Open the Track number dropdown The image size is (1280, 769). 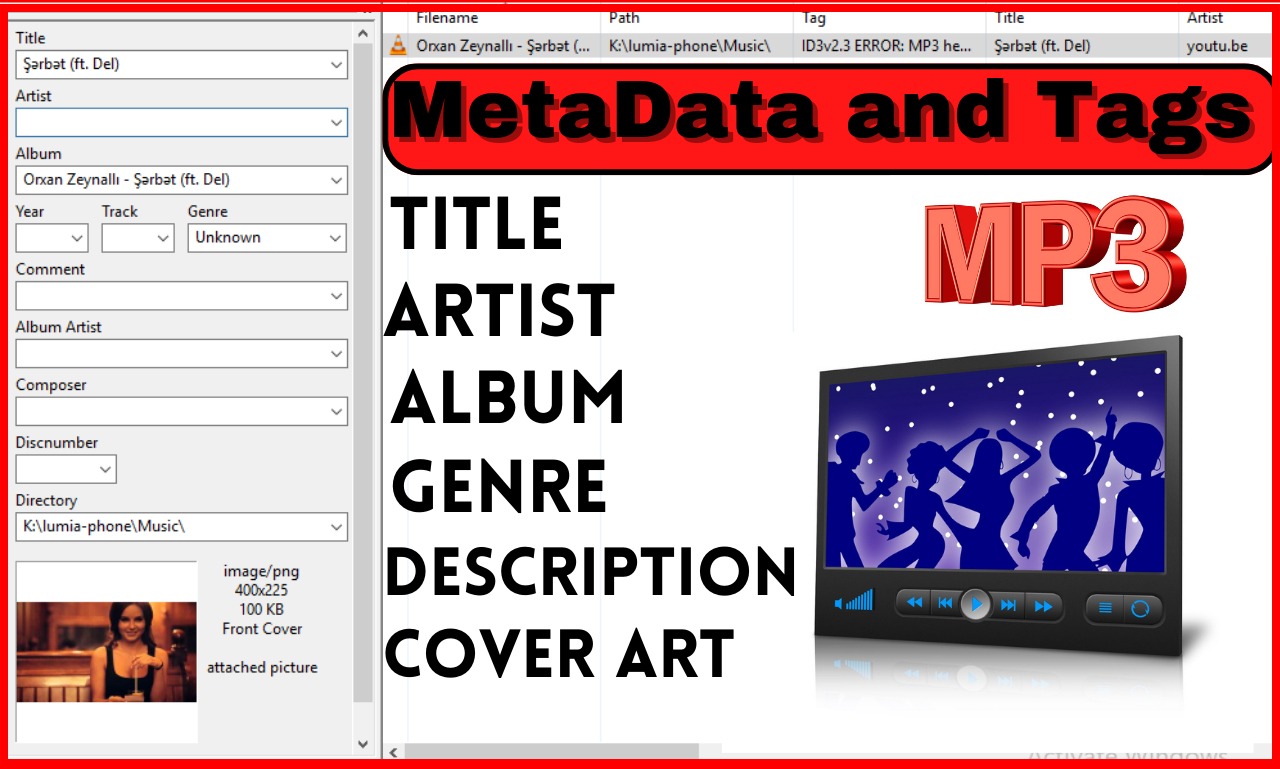click(163, 238)
